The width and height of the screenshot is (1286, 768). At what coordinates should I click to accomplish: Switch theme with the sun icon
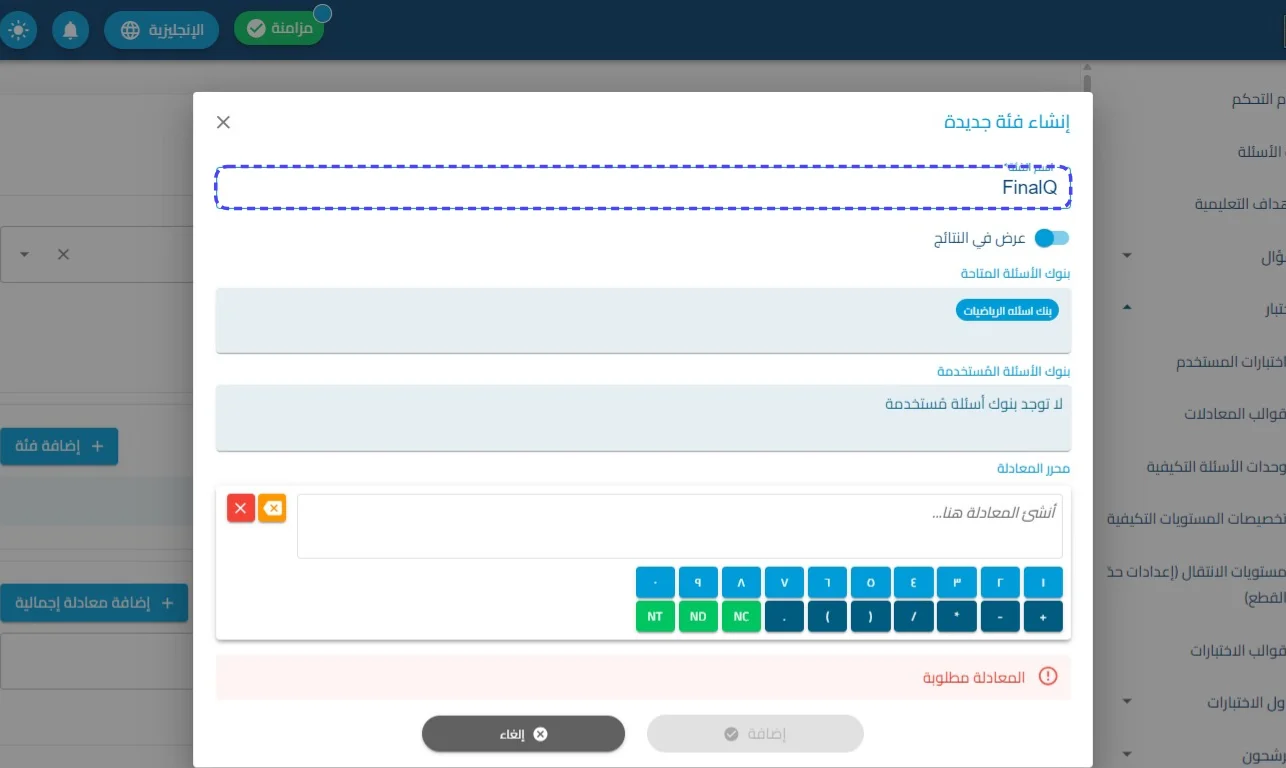click(19, 30)
